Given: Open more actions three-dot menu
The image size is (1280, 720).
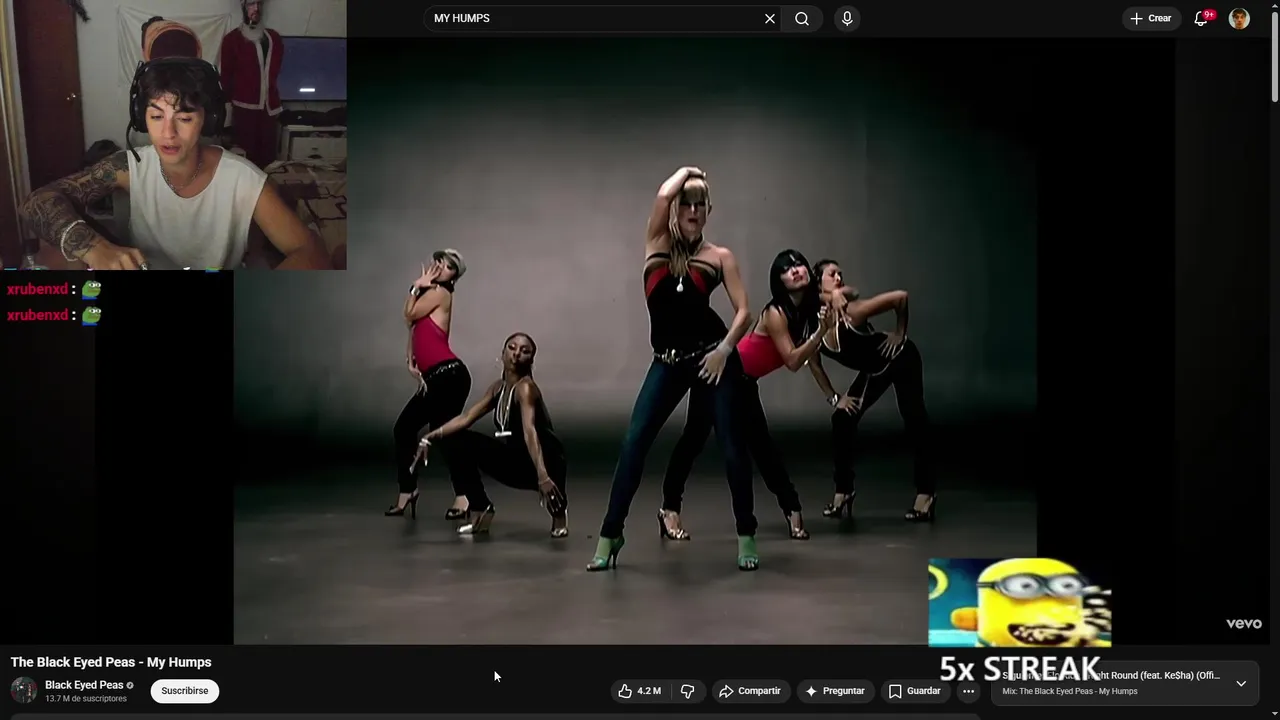Looking at the screenshot, I should tap(968, 691).
